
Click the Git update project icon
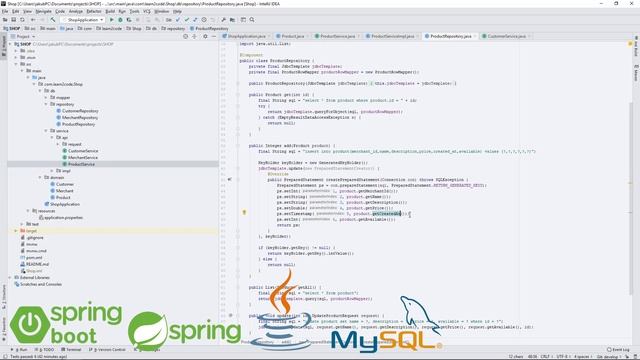[178, 20]
